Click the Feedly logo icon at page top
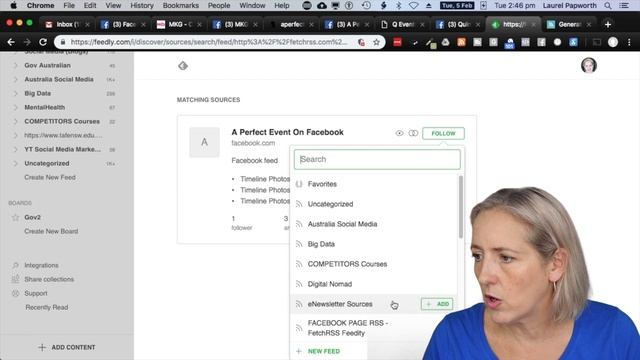Image resolution: width=640 pixels, height=360 pixels. (183, 66)
